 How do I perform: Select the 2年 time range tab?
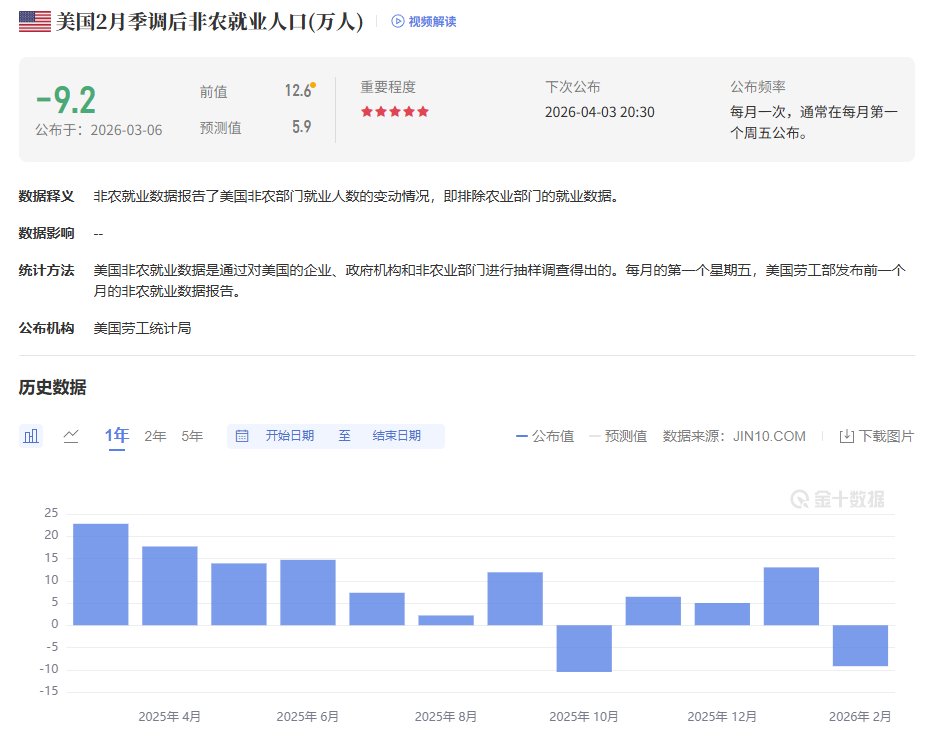(155, 436)
